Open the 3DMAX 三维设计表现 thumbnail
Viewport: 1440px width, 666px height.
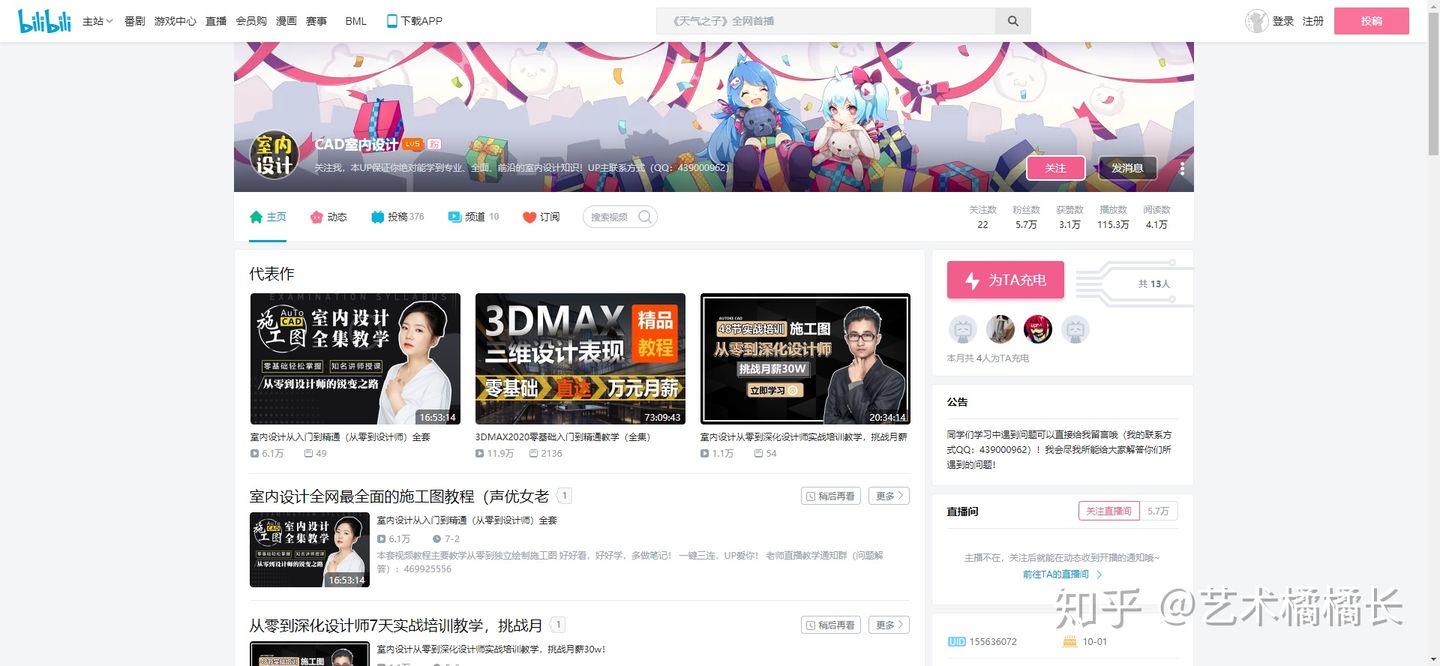pyautogui.click(x=580, y=359)
